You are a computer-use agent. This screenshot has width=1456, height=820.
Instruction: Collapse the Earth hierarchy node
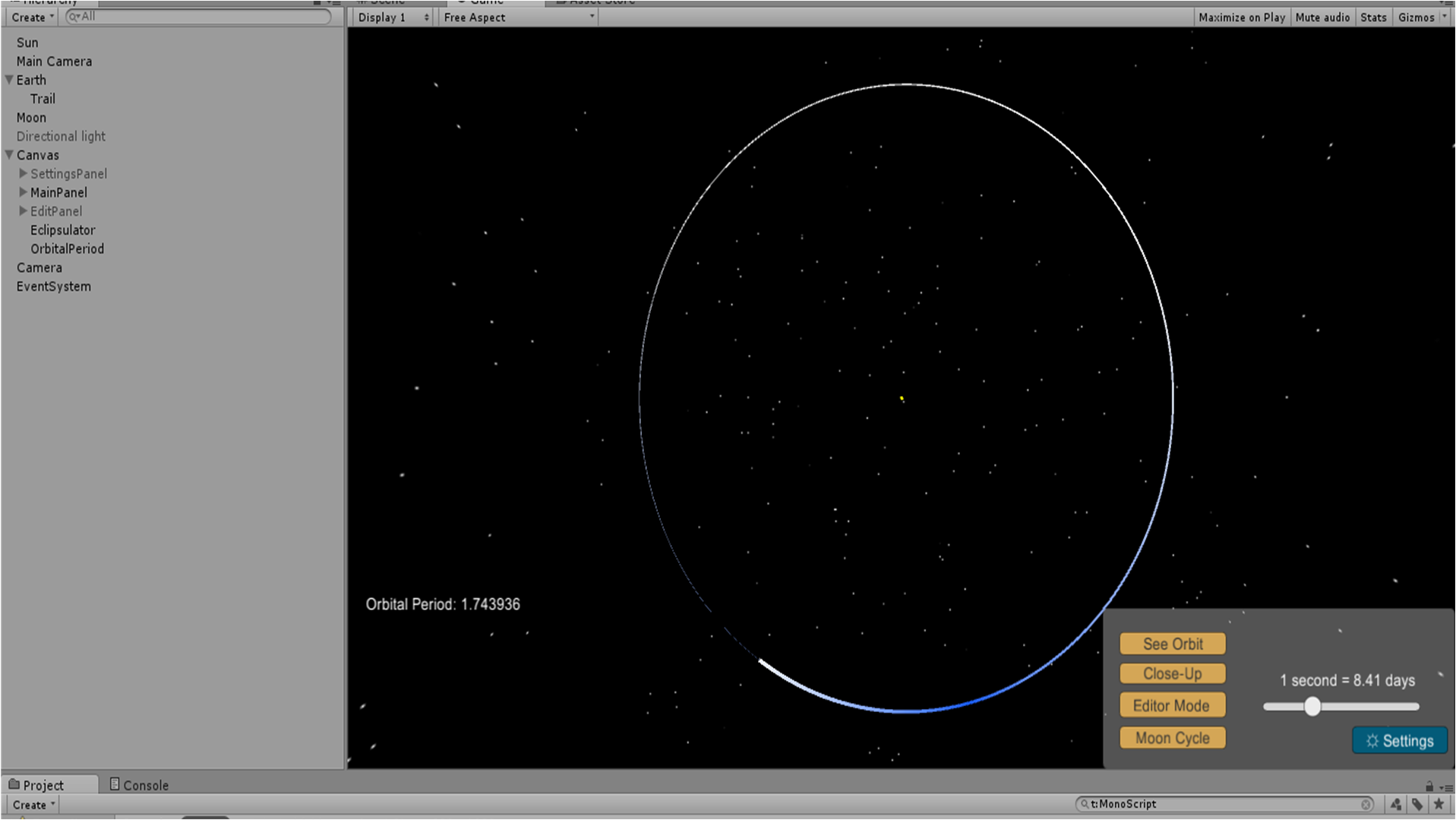pyautogui.click(x=9, y=80)
